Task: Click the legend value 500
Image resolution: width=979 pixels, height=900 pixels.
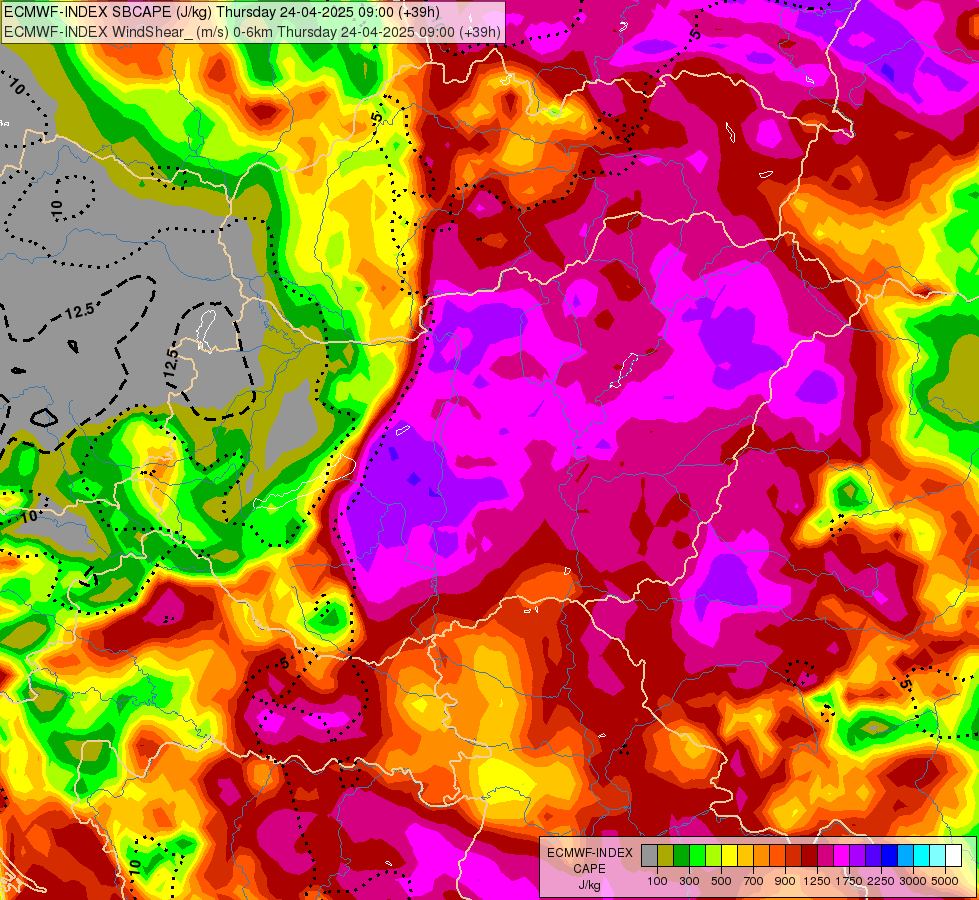Action: point(721,881)
